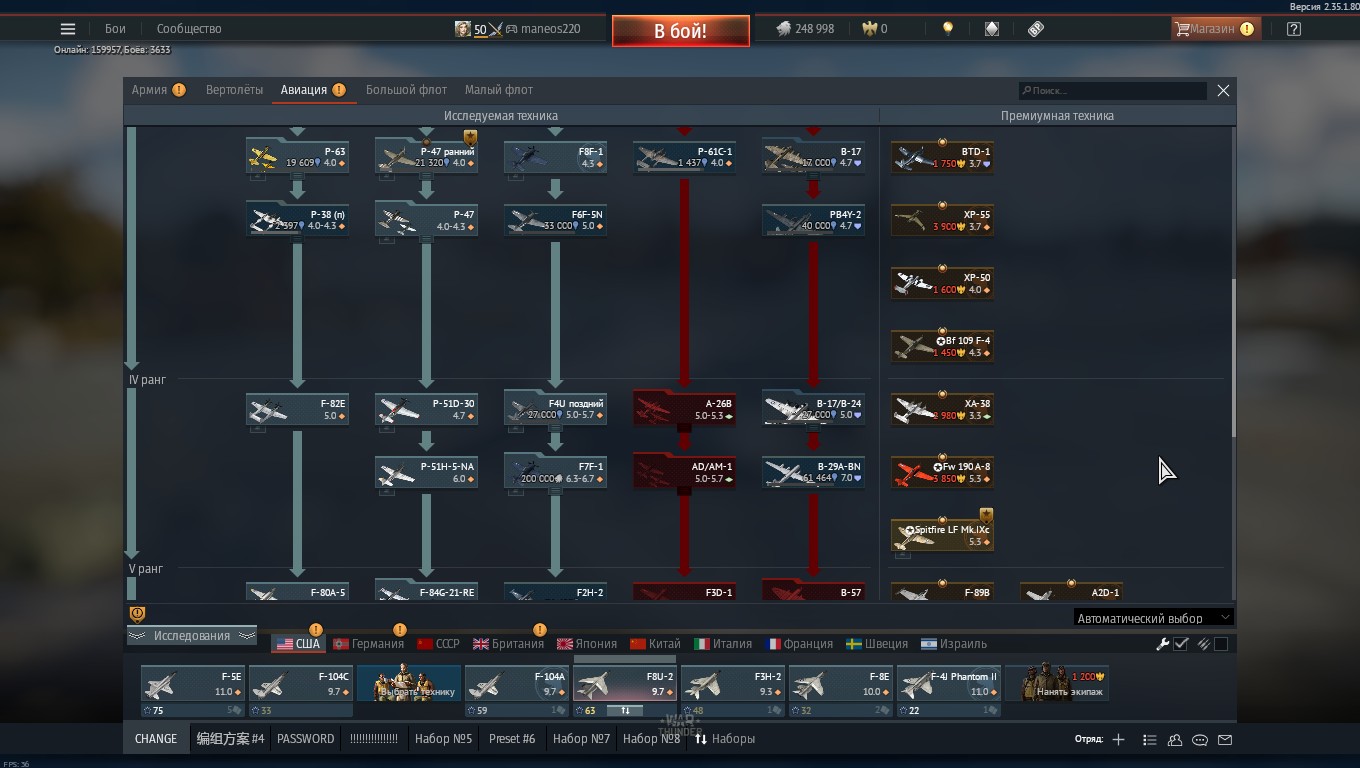Toggle the empty checkbox at the right end of the nation bar
The width and height of the screenshot is (1360, 768).
[x=1221, y=644]
